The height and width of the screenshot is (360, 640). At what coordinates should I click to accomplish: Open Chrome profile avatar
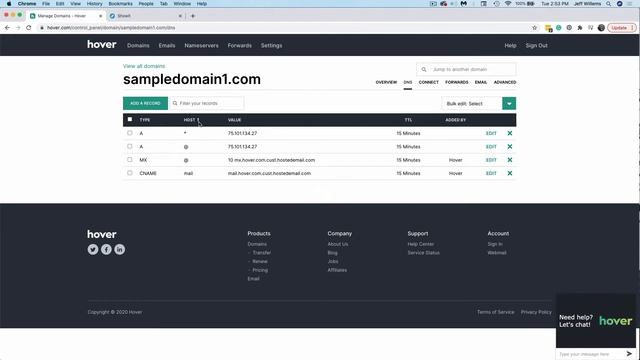tap(601, 28)
